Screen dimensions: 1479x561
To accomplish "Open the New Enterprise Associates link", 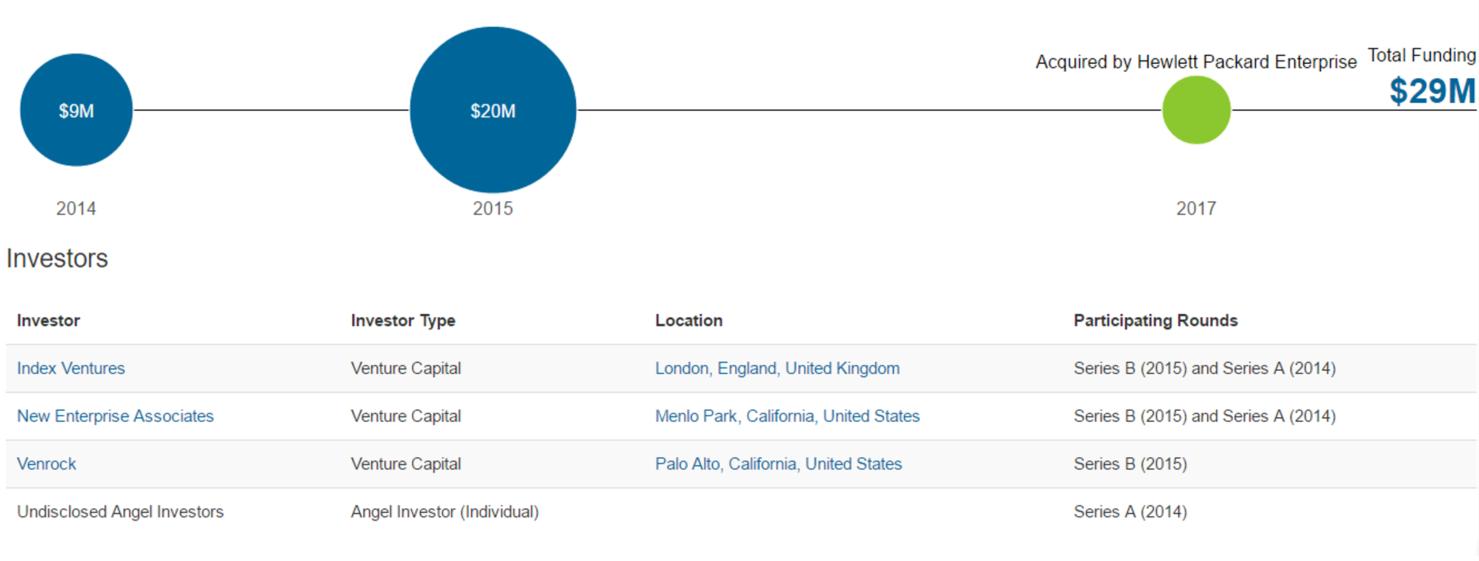I will (x=115, y=416).
